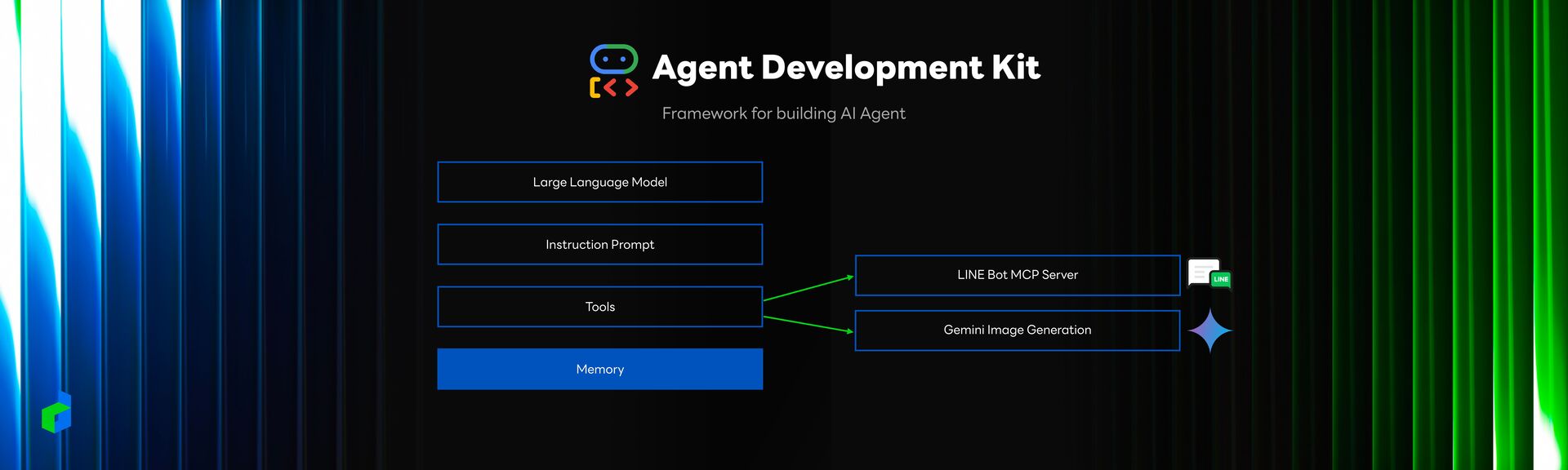Open the LINE Bot MCP Server box
1568x470 pixels.
click(1018, 275)
